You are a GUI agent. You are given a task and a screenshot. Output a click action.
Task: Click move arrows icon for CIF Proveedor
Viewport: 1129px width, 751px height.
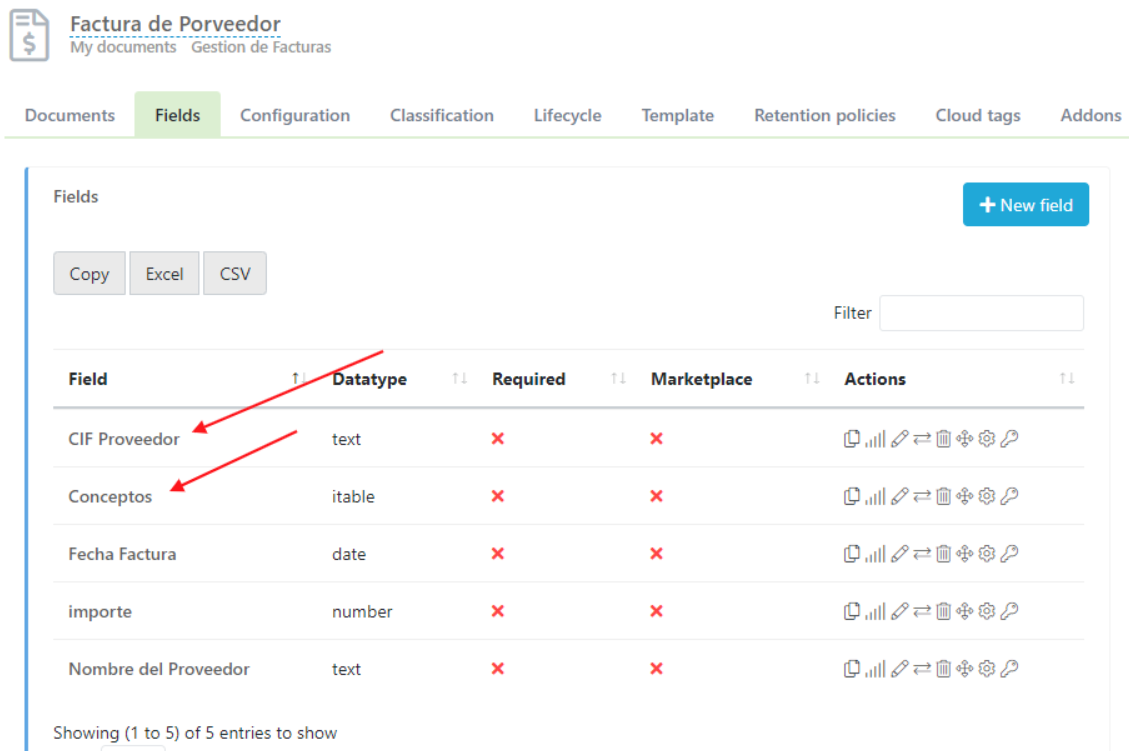point(964,439)
